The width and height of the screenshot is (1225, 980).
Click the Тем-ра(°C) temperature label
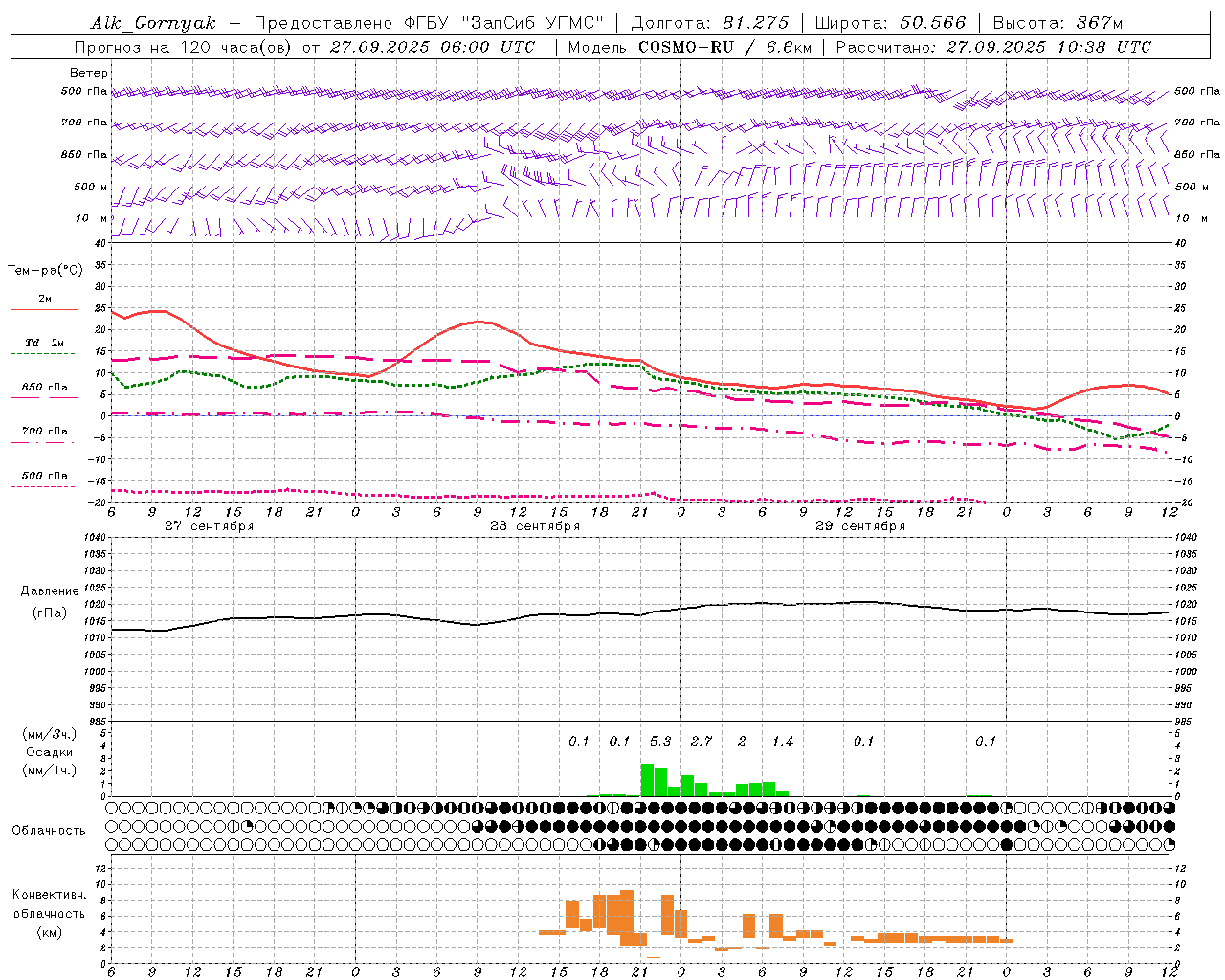45,271
